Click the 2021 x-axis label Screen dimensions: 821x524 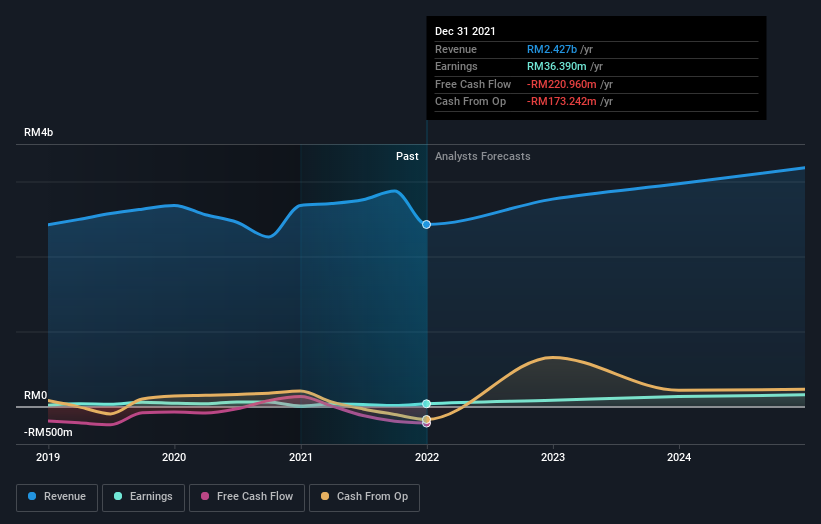pyautogui.click(x=301, y=458)
